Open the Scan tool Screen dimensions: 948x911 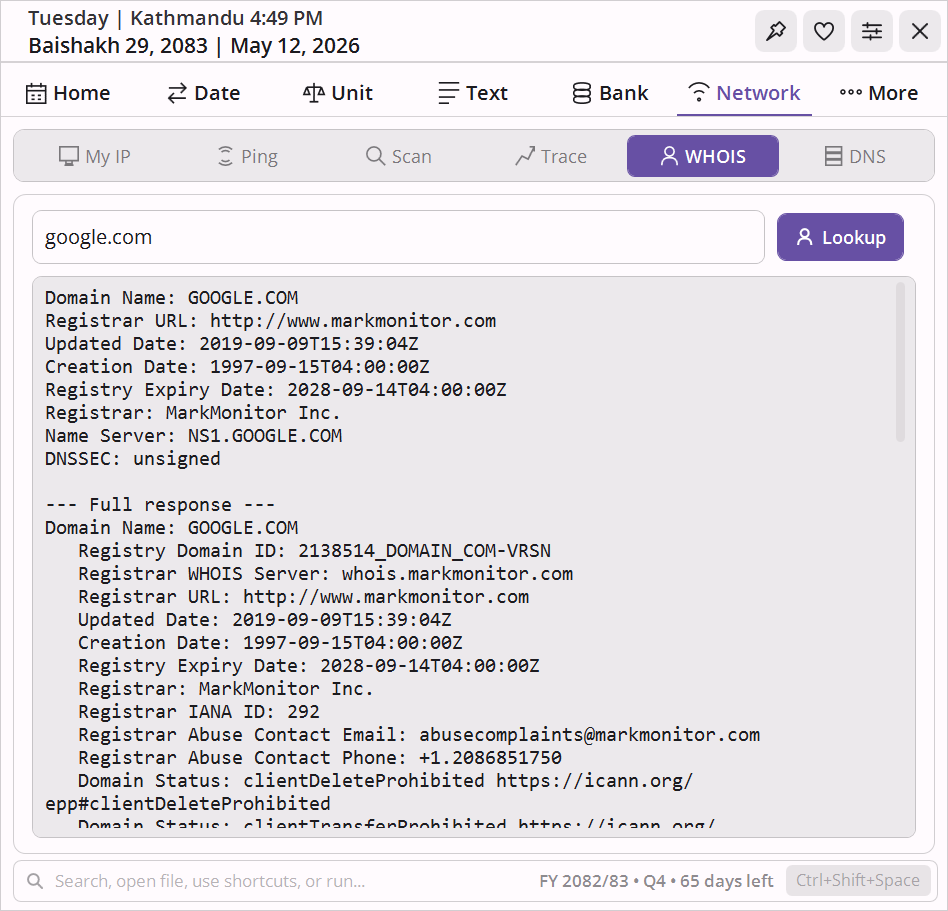(399, 157)
